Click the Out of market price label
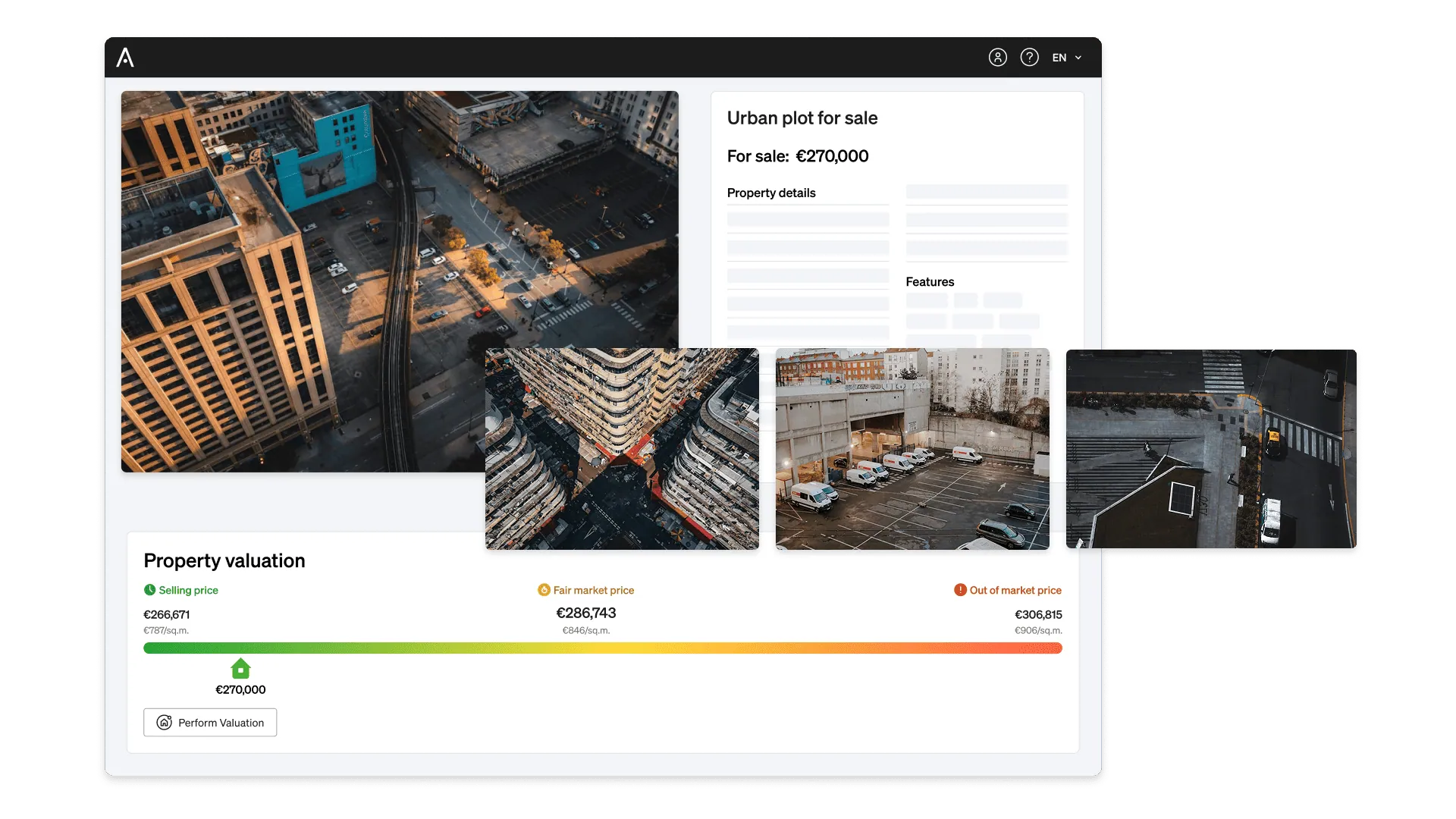1456x819 pixels. (1015, 590)
